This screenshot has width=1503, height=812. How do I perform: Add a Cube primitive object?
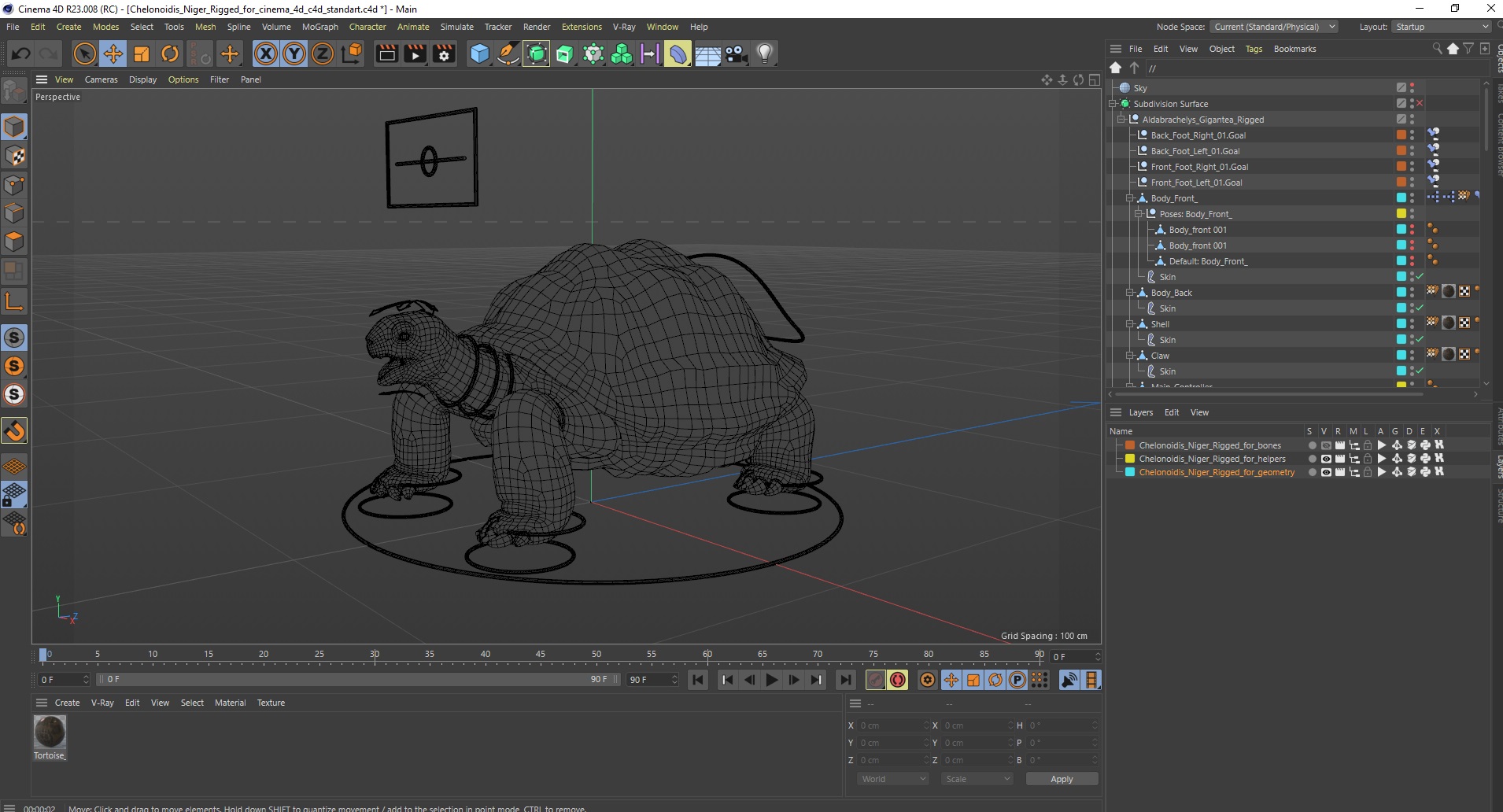click(x=479, y=54)
